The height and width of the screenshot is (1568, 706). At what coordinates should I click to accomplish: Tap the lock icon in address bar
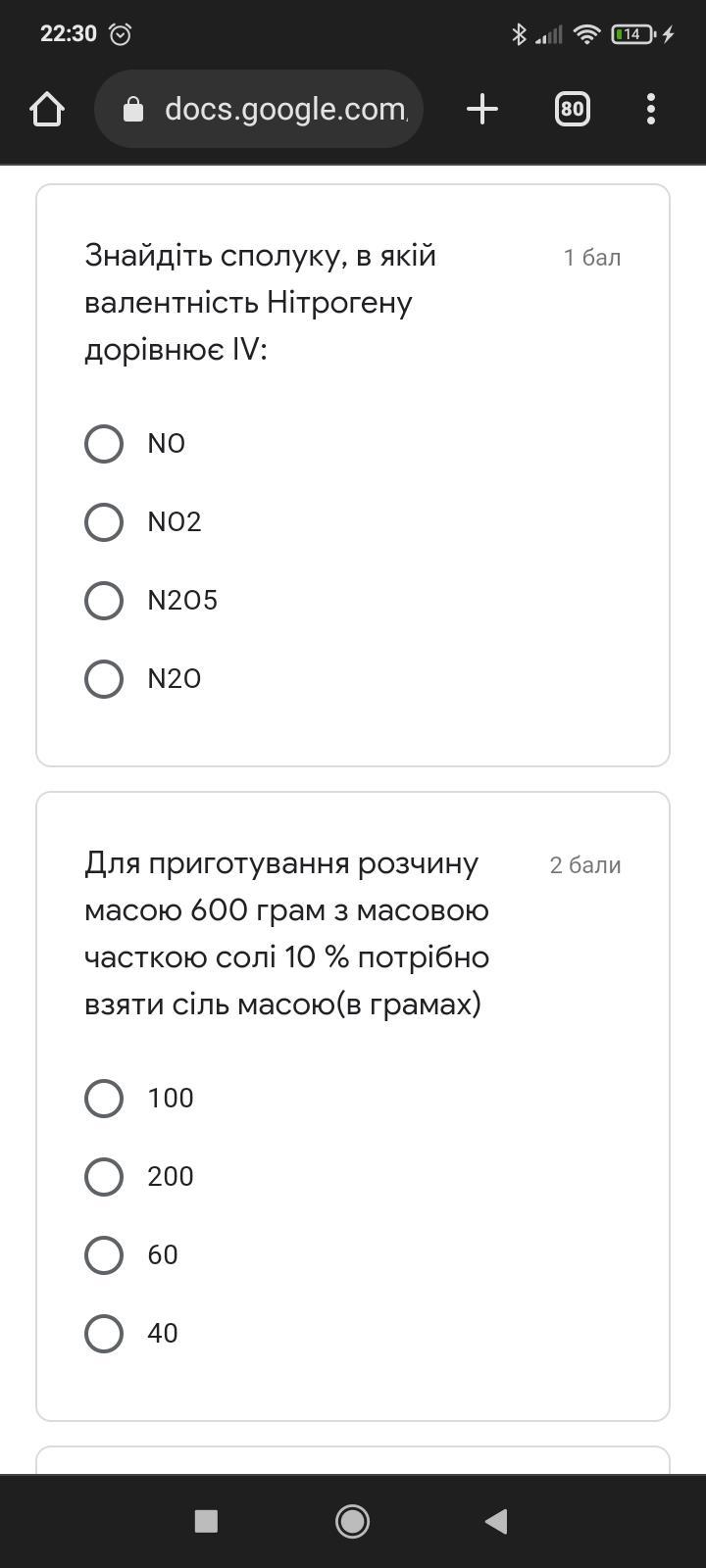coord(133,110)
